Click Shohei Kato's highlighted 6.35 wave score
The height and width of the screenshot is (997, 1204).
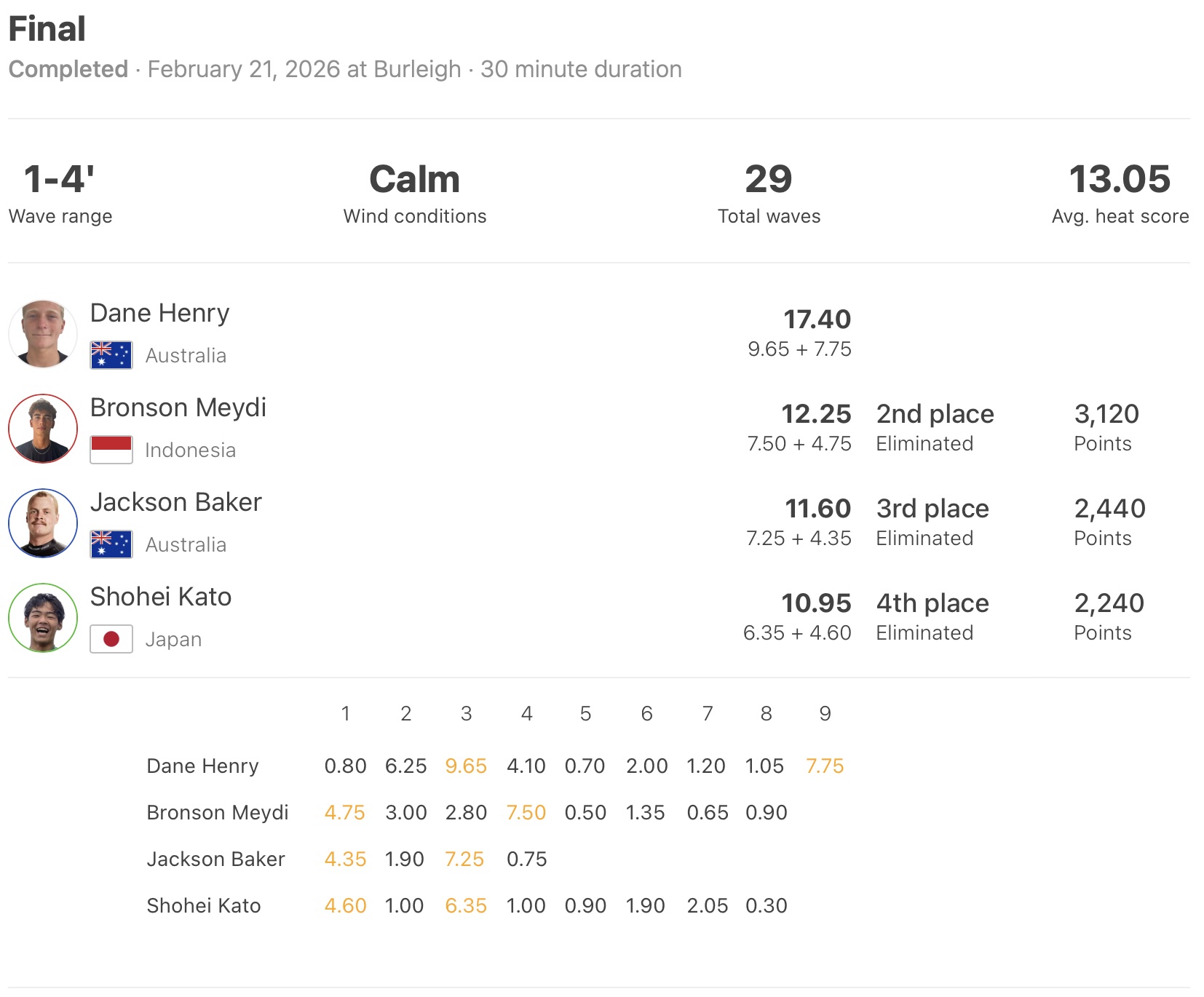point(466,906)
